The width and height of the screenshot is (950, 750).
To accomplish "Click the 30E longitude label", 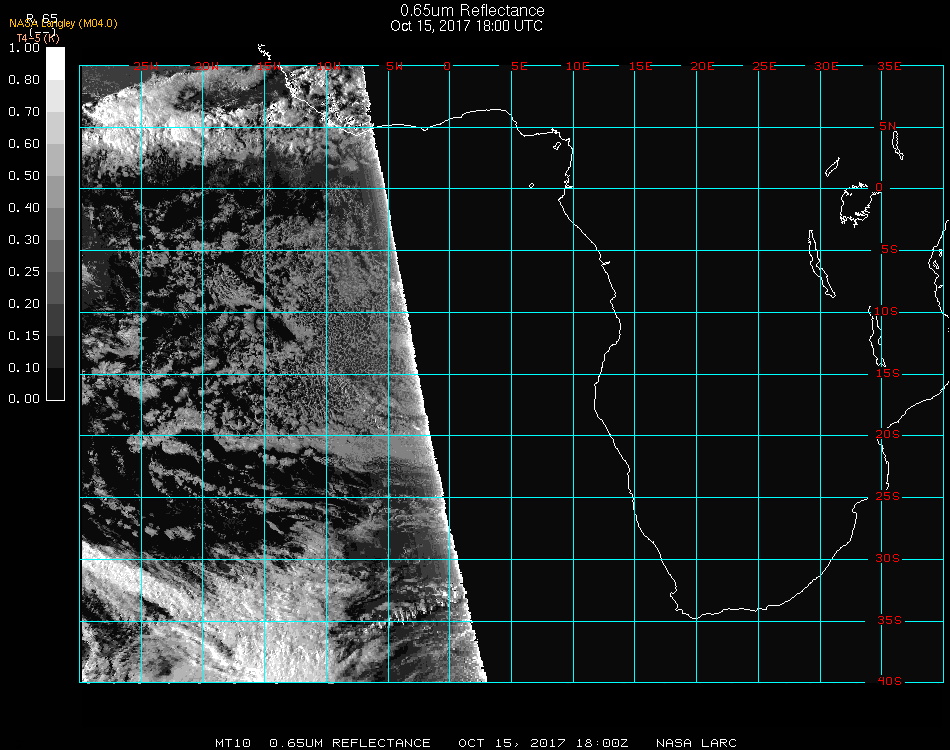I will [x=826, y=66].
